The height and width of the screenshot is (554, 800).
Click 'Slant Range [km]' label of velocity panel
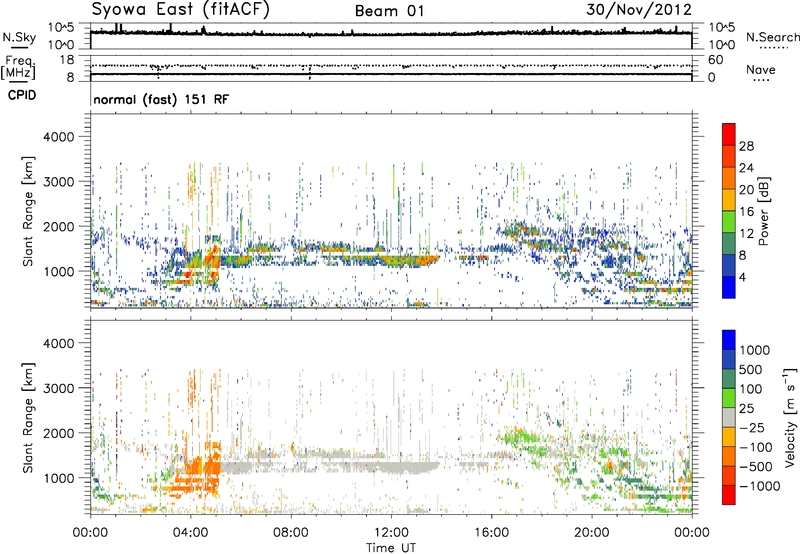pos(28,418)
